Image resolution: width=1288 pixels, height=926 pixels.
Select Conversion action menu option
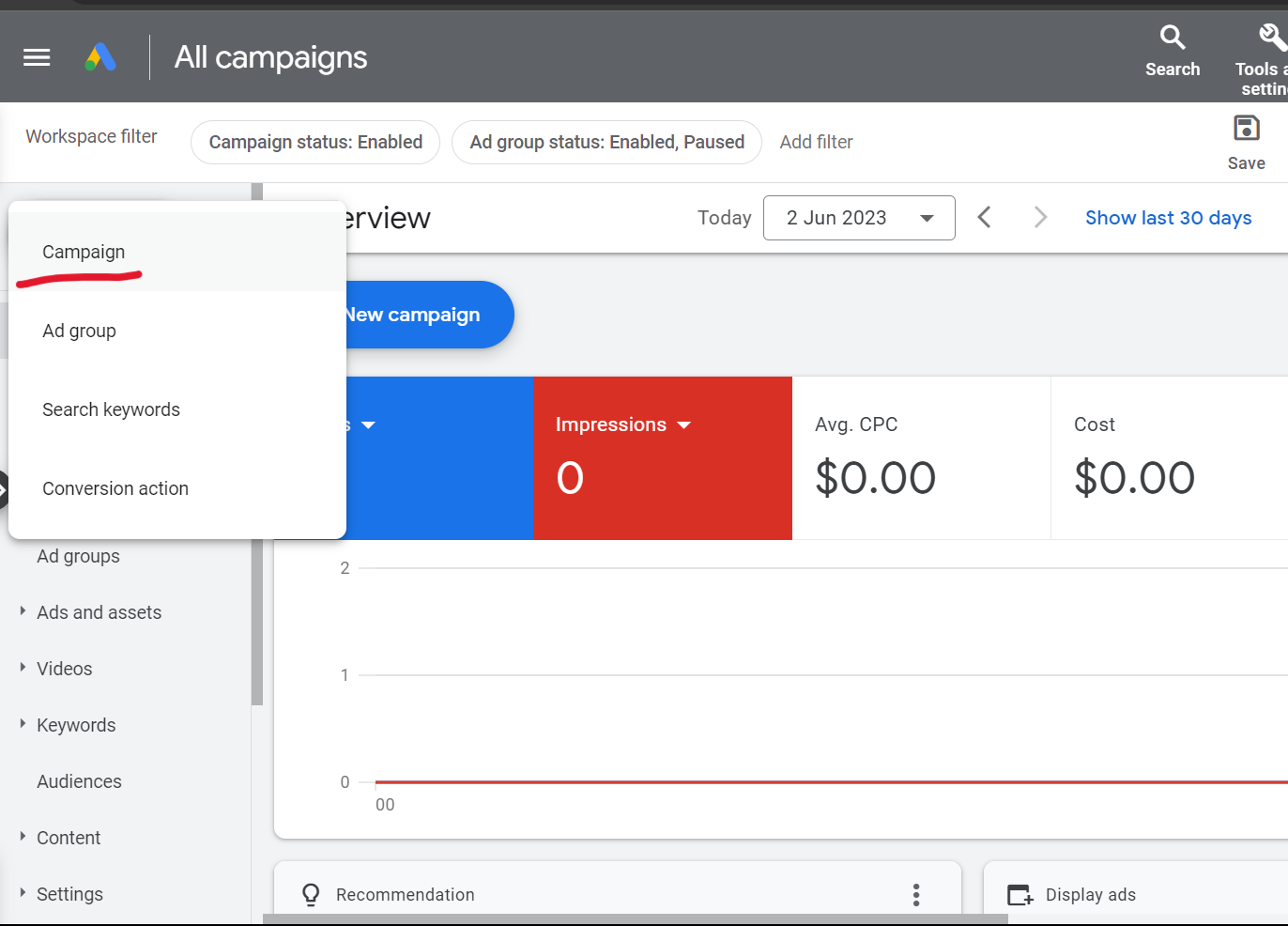(x=177, y=488)
